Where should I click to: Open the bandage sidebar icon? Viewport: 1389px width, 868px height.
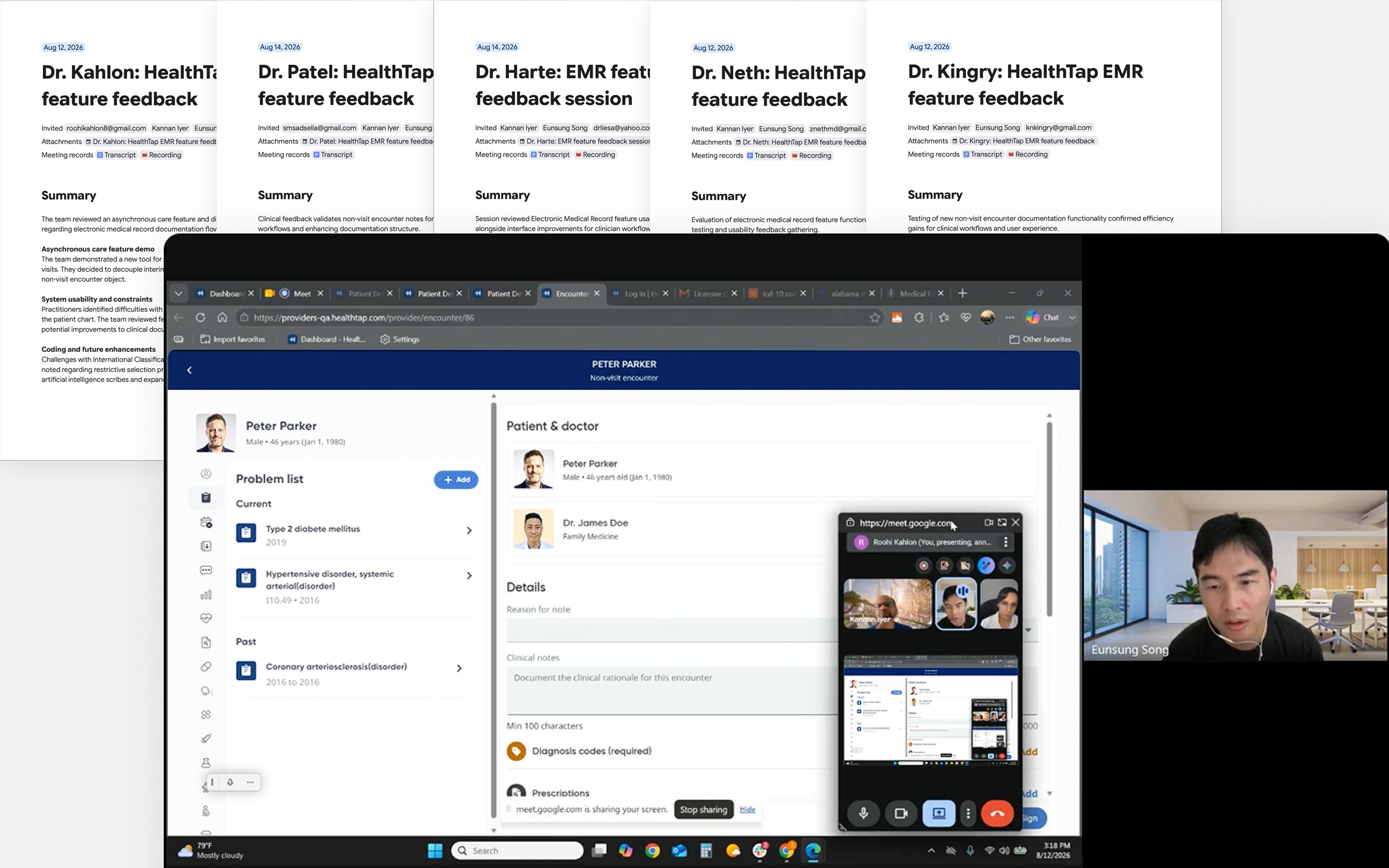point(206,715)
